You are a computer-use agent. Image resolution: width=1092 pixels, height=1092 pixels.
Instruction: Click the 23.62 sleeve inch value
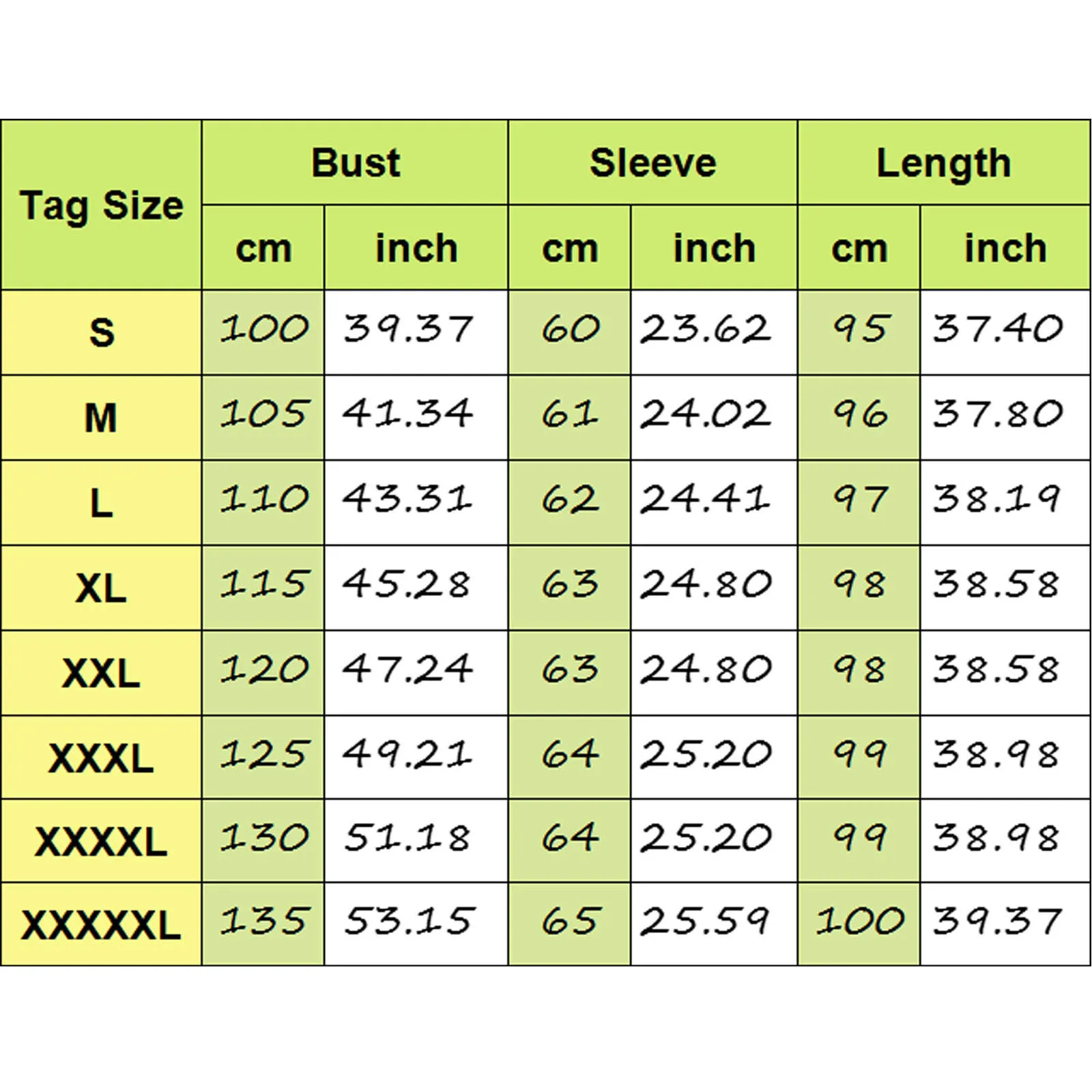(x=706, y=329)
